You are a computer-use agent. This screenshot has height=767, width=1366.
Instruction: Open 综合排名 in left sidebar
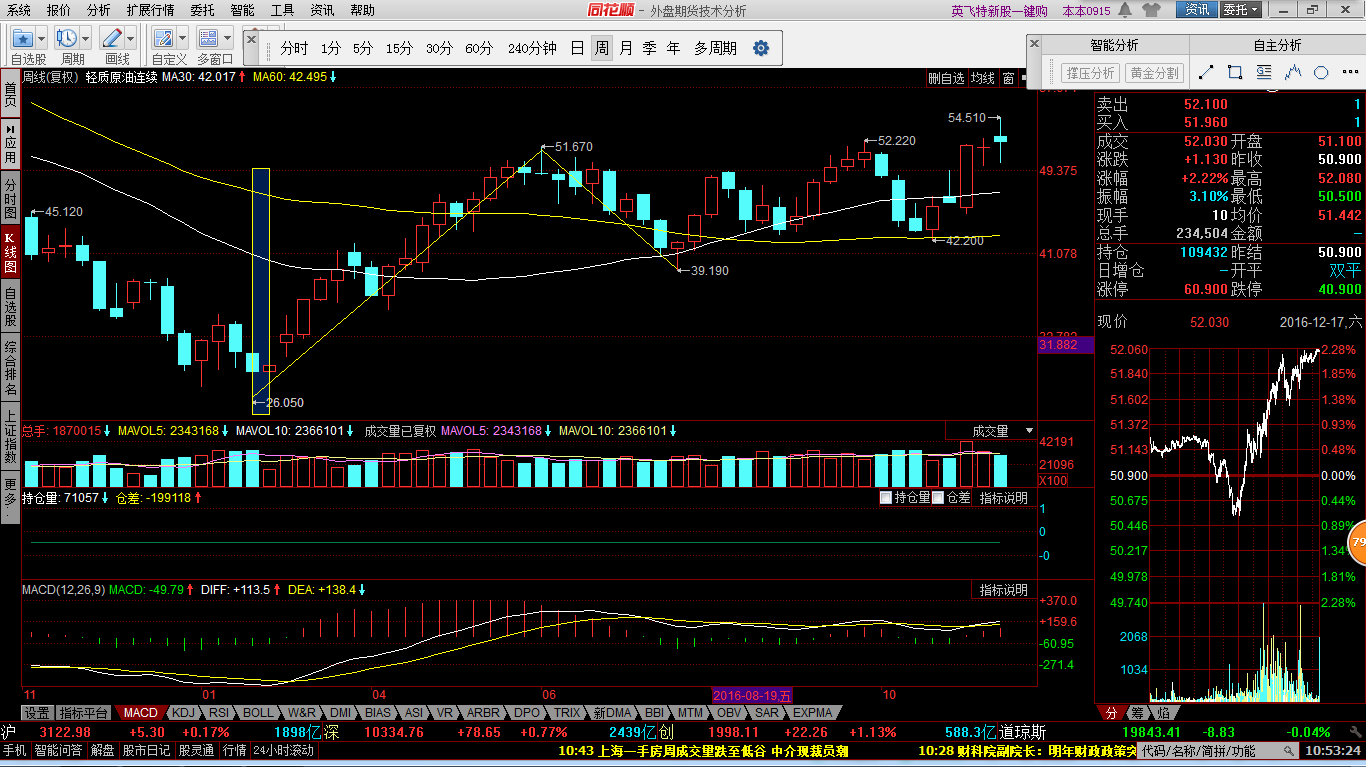10,367
